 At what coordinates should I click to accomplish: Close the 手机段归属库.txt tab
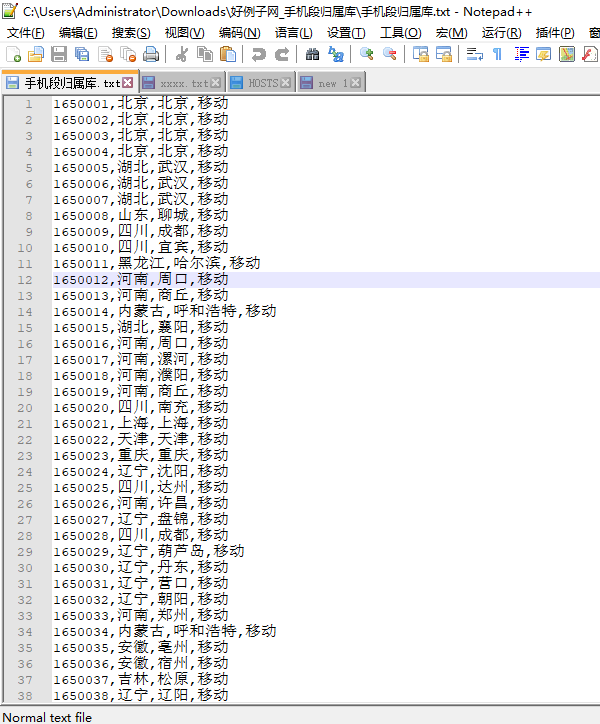128,83
